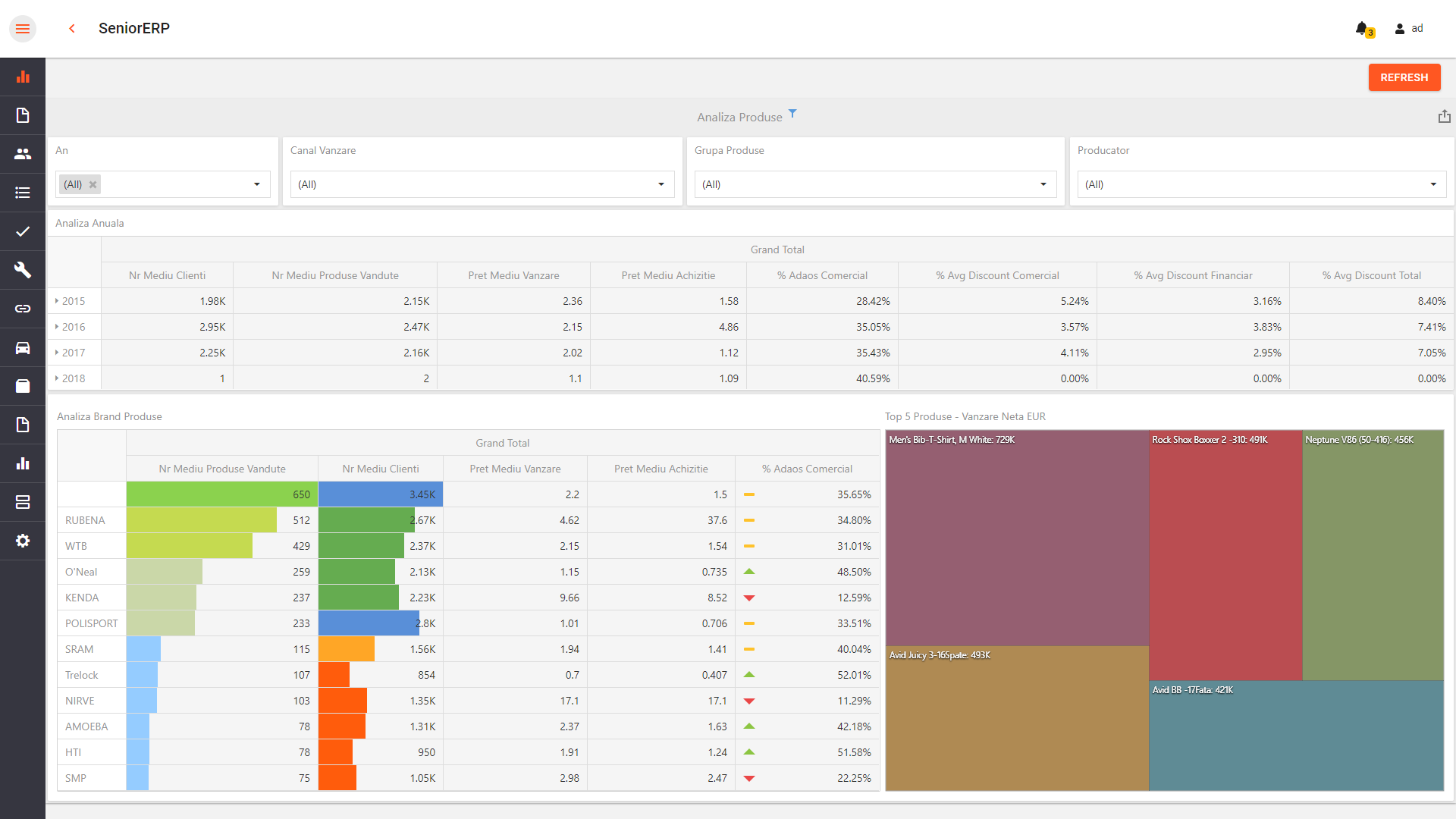This screenshot has width=1456, height=819.
Task: Click the Grand Total header in Analiza Anuala
Action: point(777,249)
